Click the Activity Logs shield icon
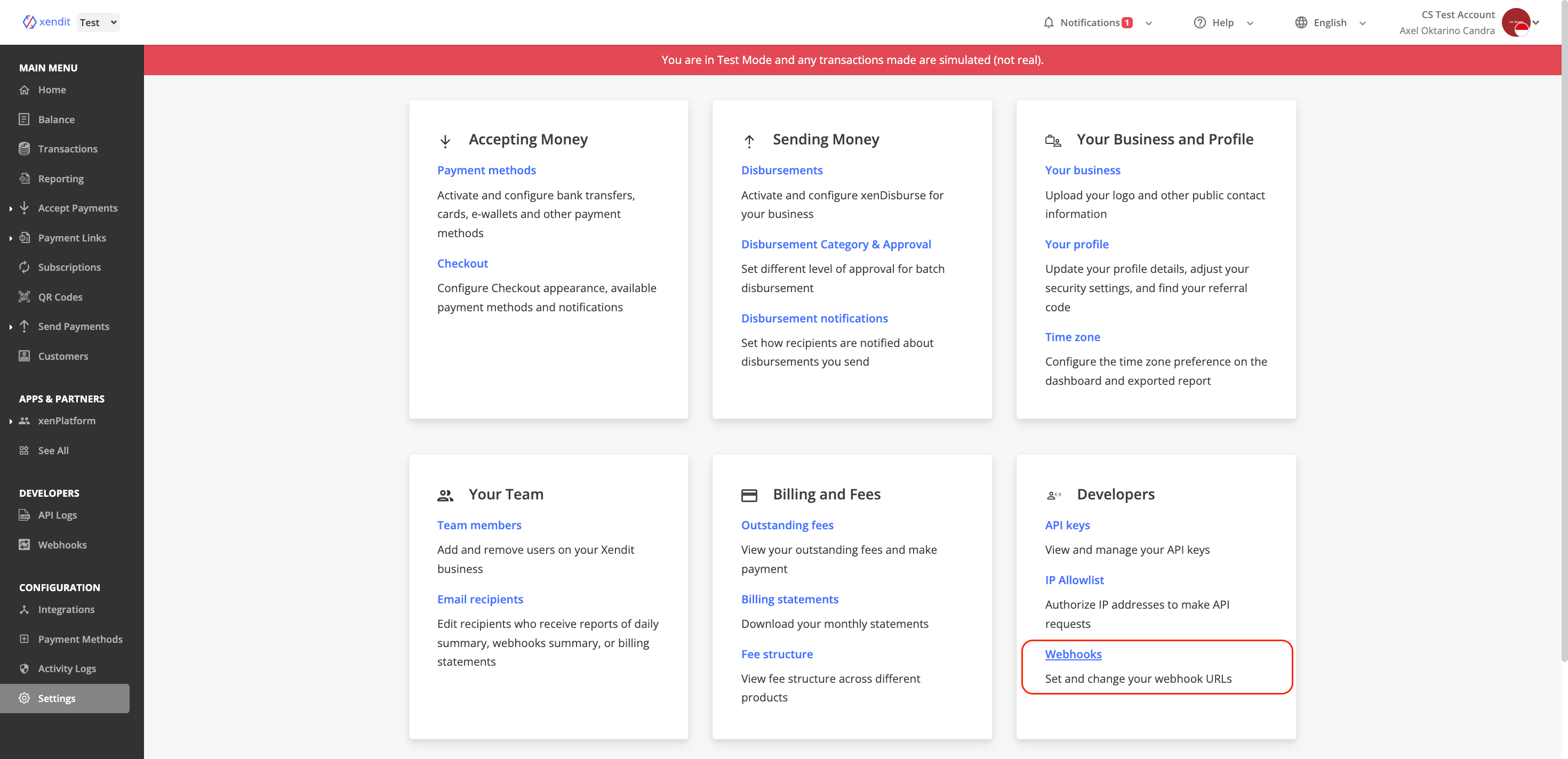 point(25,668)
